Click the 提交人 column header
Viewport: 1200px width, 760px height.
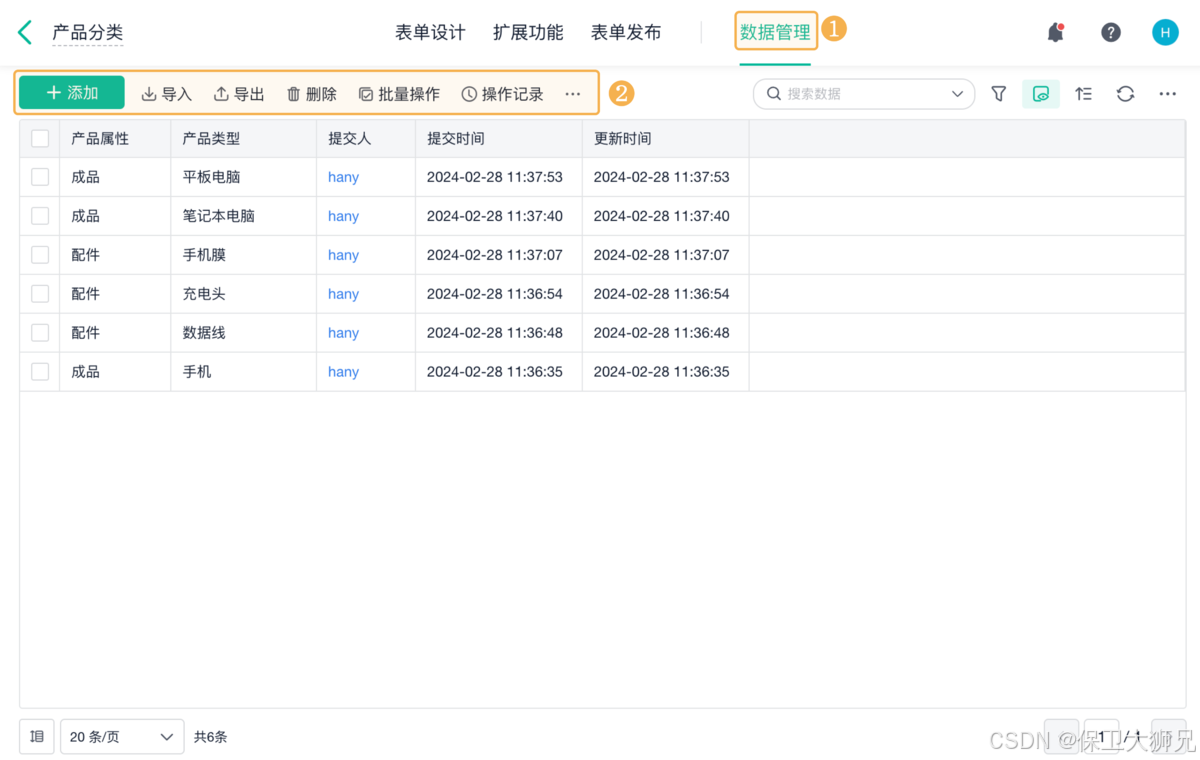pos(365,139)
